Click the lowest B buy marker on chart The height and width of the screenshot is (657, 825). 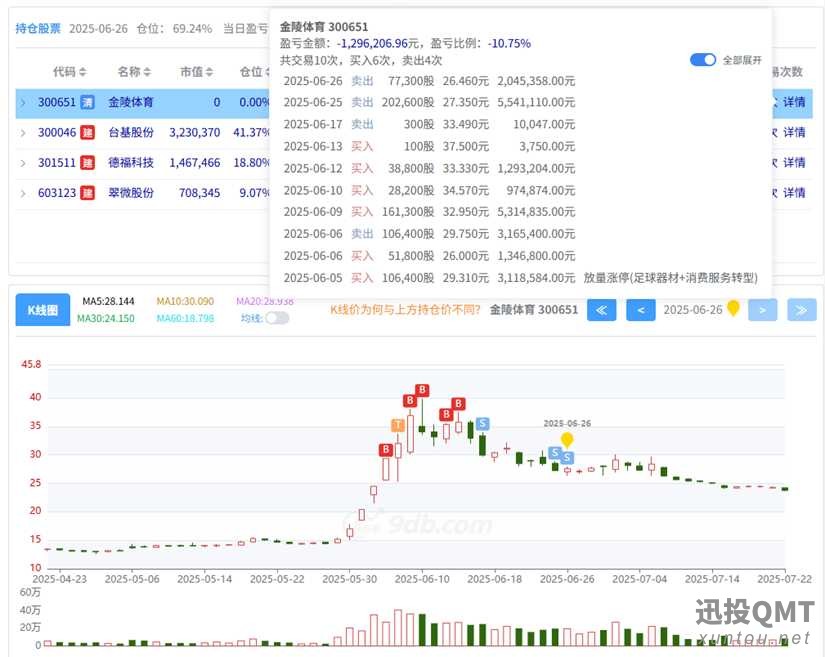pyautogui.click(x=386, y=450)
